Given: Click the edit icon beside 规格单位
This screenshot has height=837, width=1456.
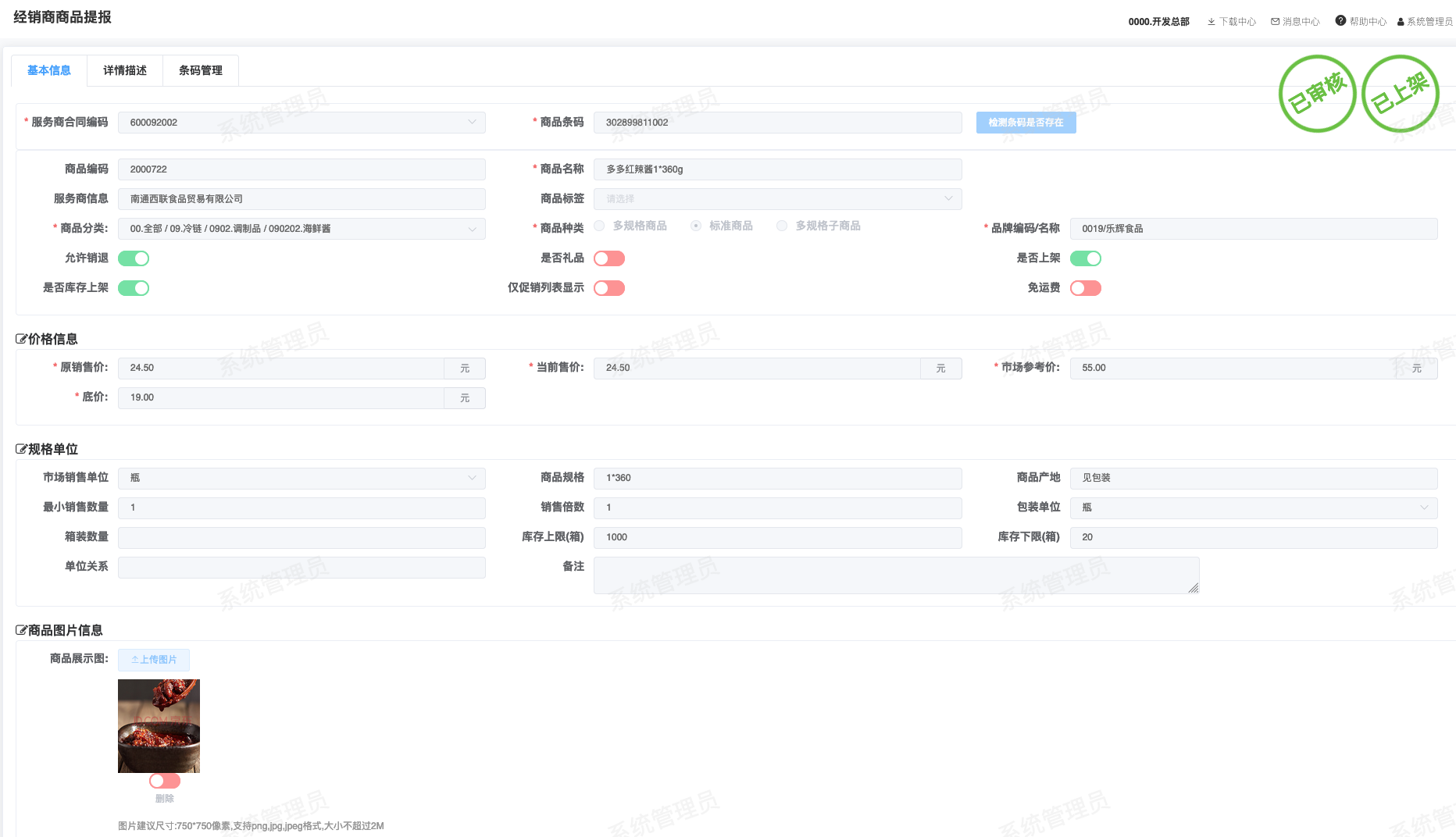Looking at the screenshot, I should [x=21, y=449].
